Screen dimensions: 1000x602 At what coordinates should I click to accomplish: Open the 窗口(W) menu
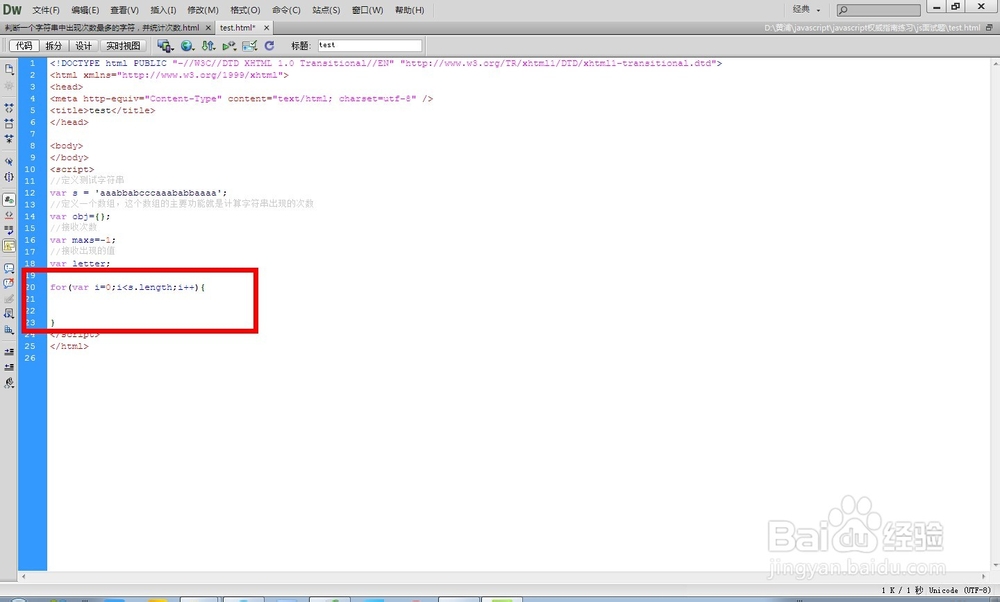click(367, 10)
